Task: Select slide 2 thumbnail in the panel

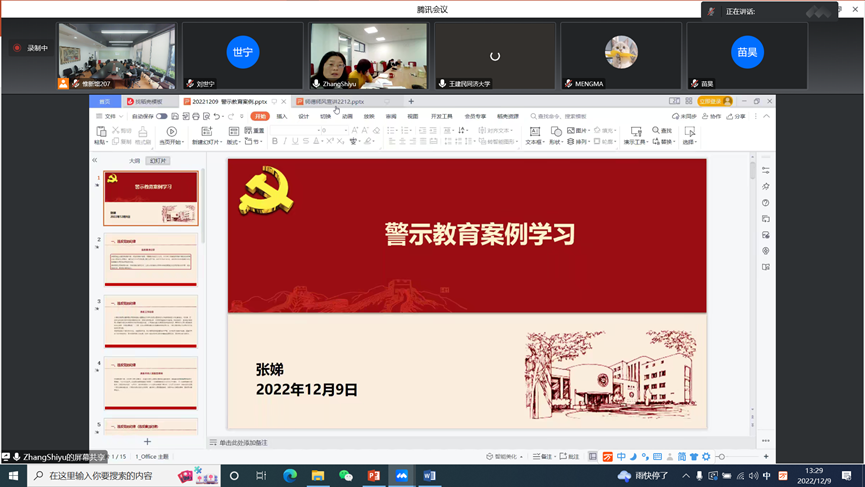Action: tap(151, 261)
